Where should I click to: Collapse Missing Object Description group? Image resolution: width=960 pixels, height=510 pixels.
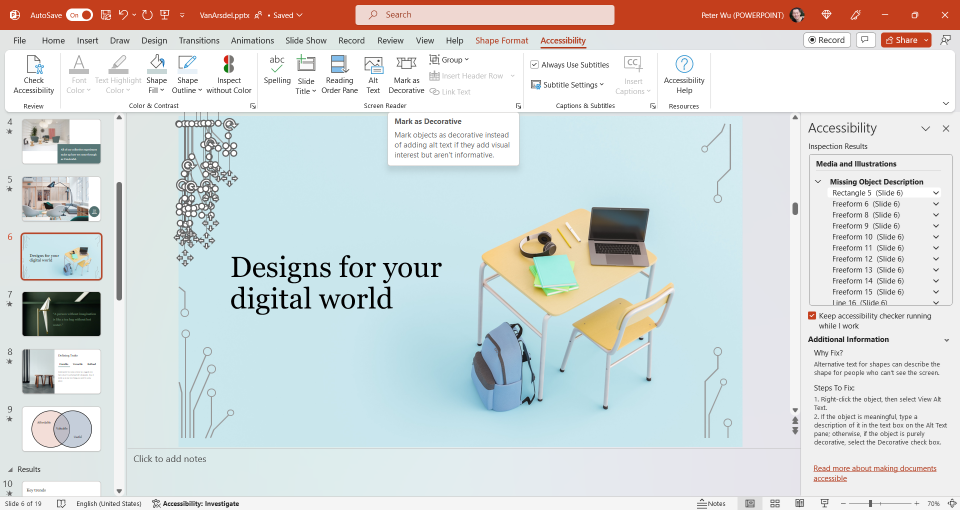pyautogui.click(x=818, y=182)
